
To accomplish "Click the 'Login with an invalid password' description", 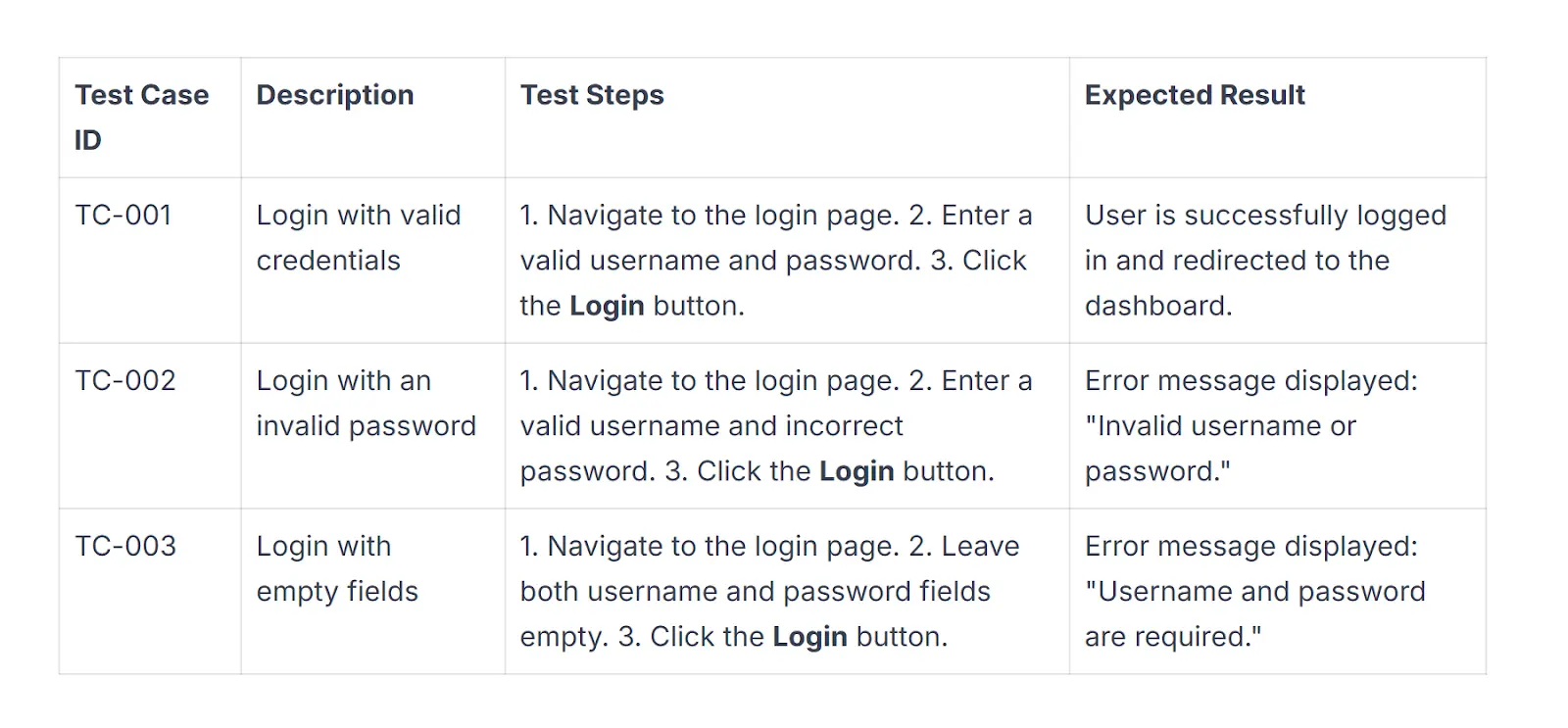I will [366, 404].
